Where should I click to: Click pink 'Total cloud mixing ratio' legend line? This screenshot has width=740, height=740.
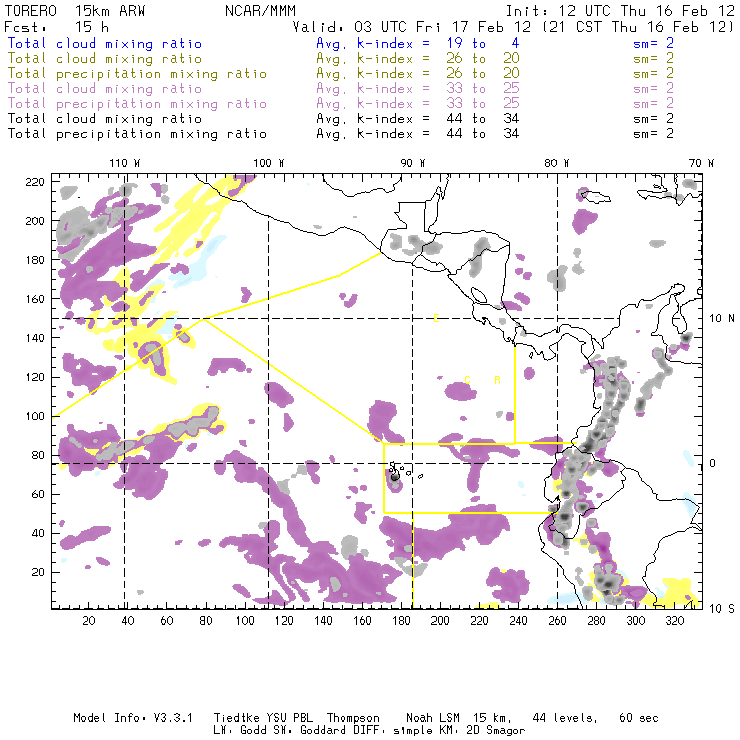105,89
